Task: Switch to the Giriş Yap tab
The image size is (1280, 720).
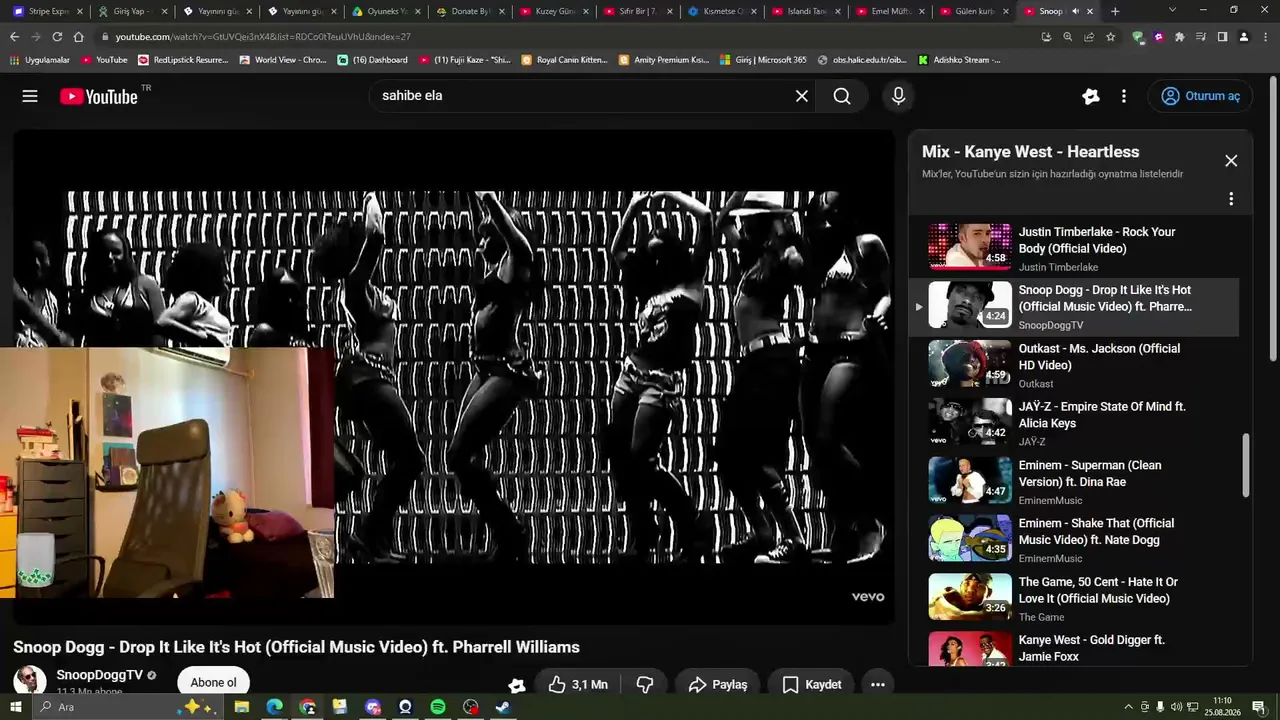Action: tap(133, 11)
